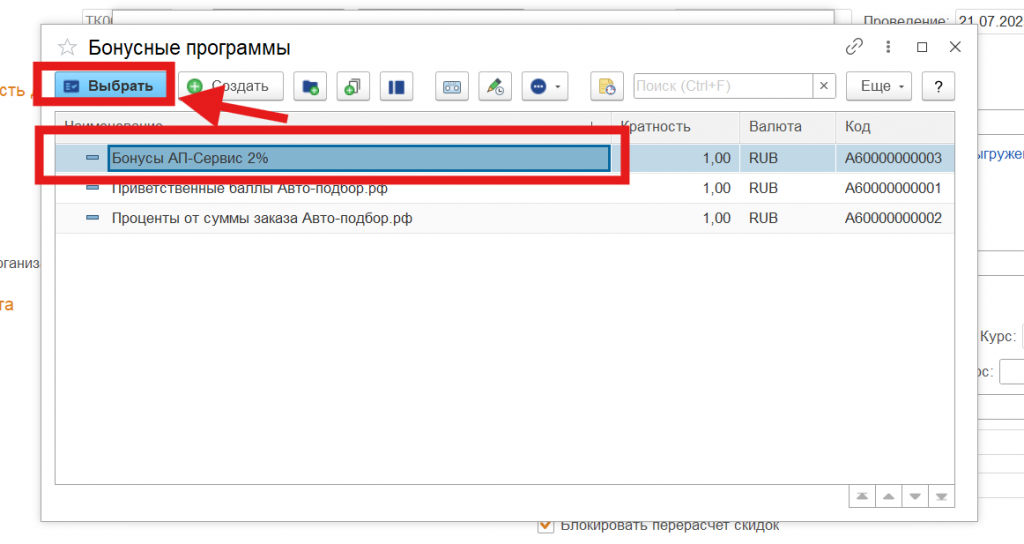Click the Выбрать button
Viewport: 1024px width, 544px height.
tap(108, 86)
